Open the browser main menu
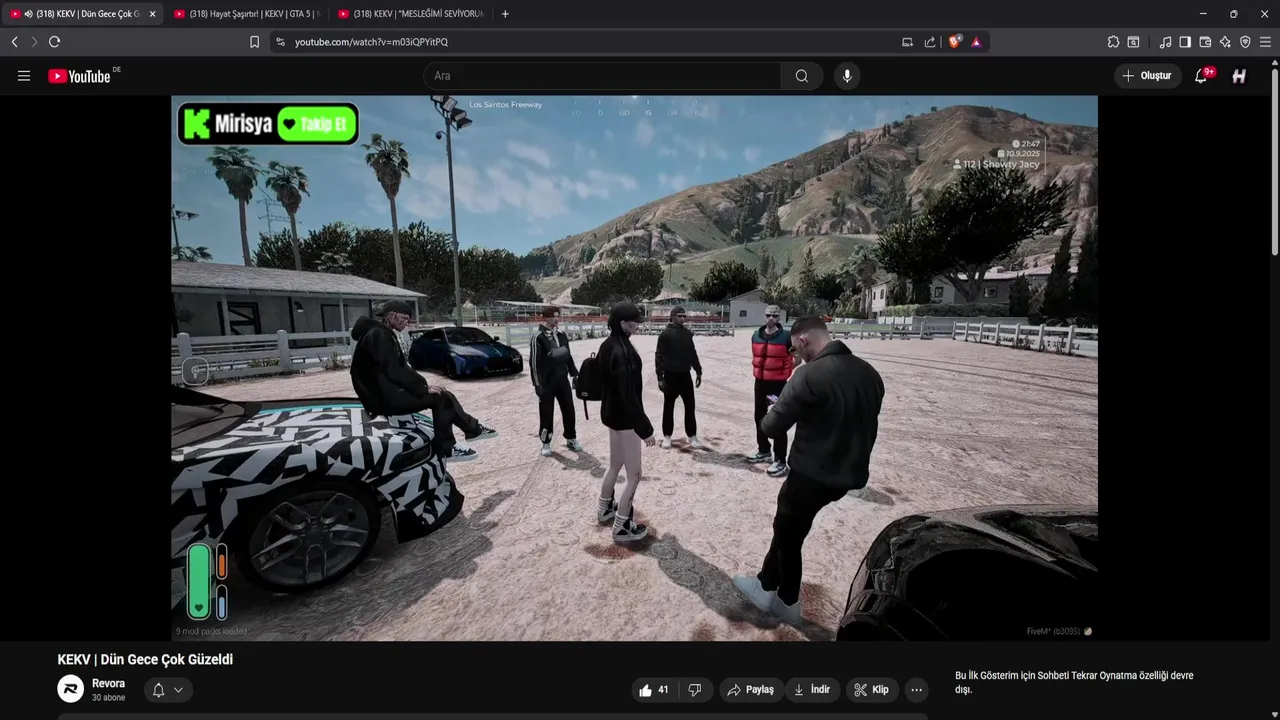 point(1265,42)
